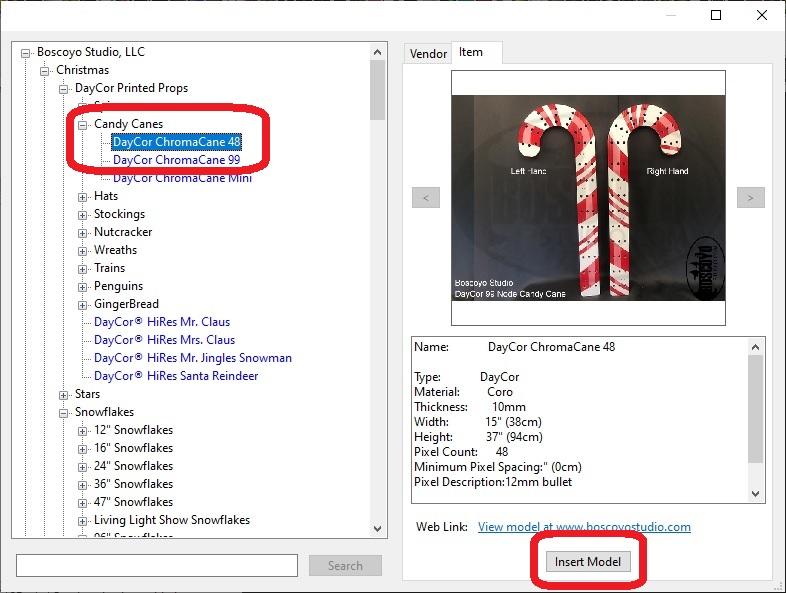Viewport: 786px width, 593px height.
Task: Expand the Penguins node
Action: (82, 287)
